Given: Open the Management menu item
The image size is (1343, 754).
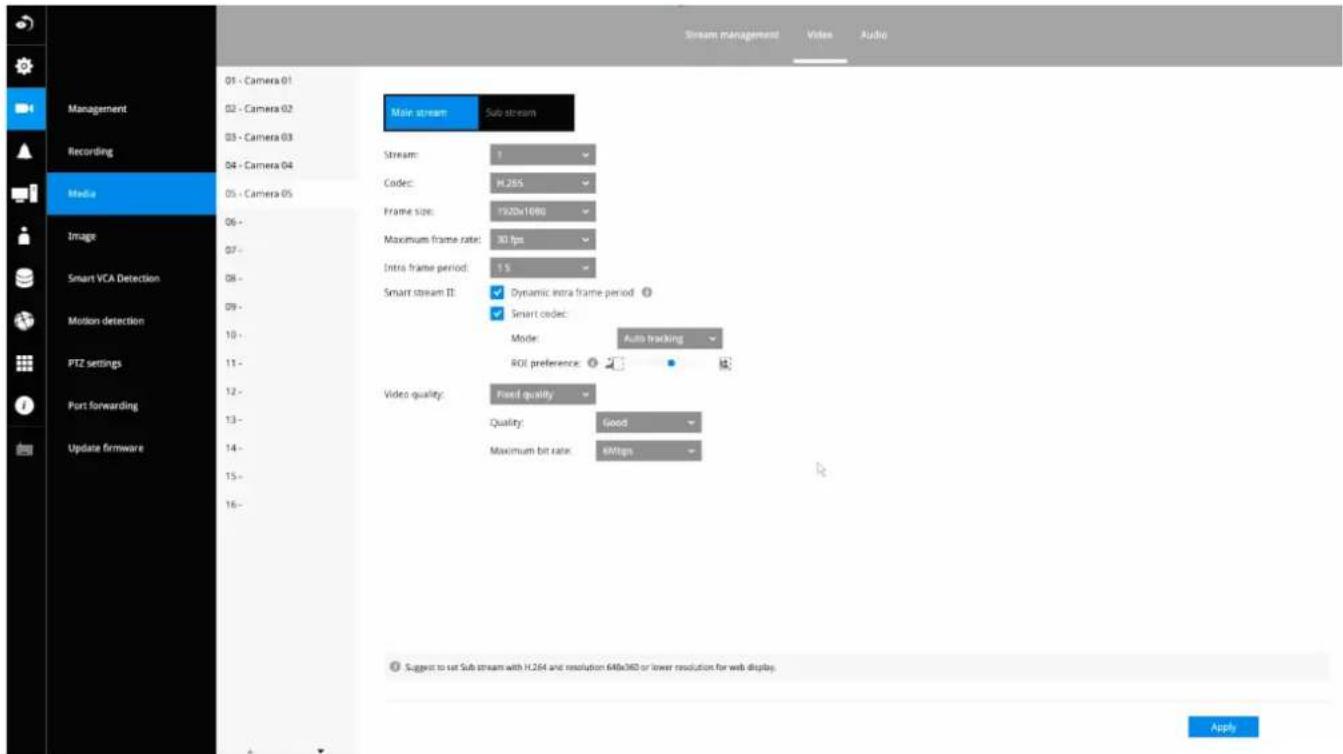Looking at the screenshot, I should (131, 109).
